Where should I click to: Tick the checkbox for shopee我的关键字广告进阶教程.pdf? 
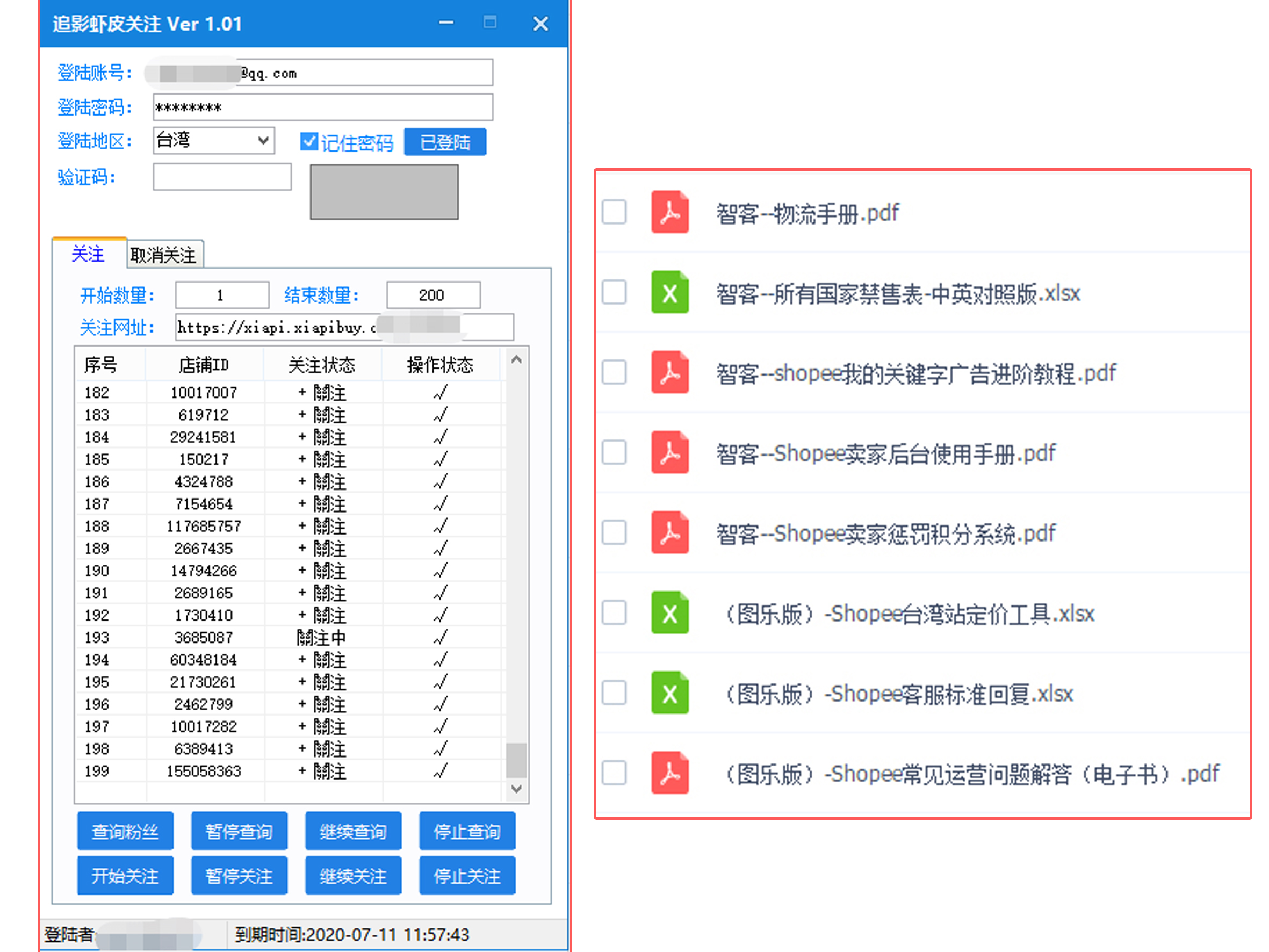click(614, 372)
